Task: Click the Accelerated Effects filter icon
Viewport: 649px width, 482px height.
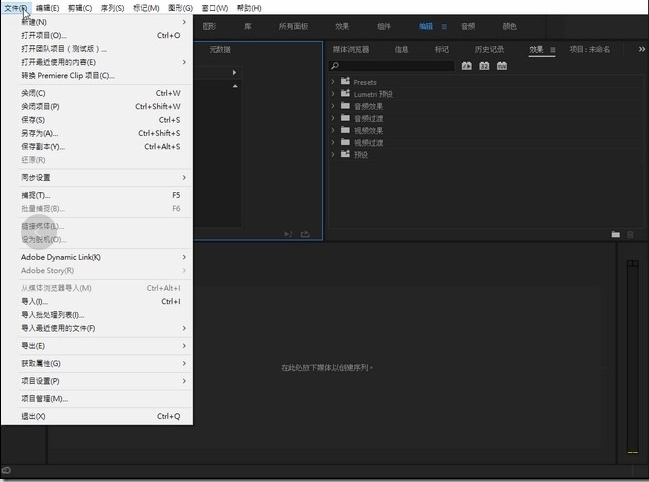Action: pyautogui.click(x=466, y=66)
